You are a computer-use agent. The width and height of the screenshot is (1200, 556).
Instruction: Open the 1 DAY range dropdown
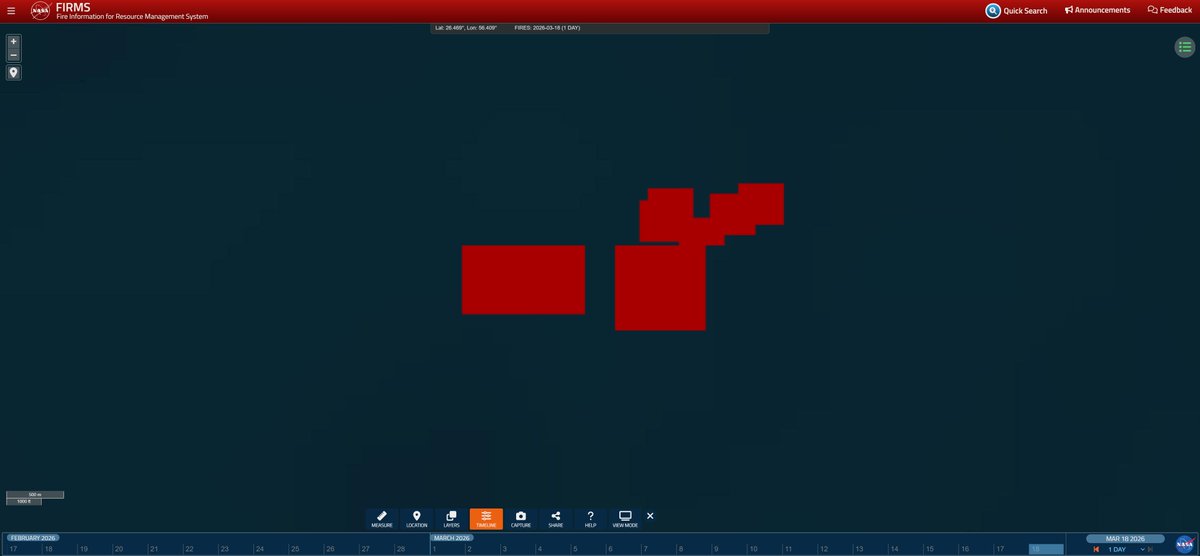pos(1126,549)
